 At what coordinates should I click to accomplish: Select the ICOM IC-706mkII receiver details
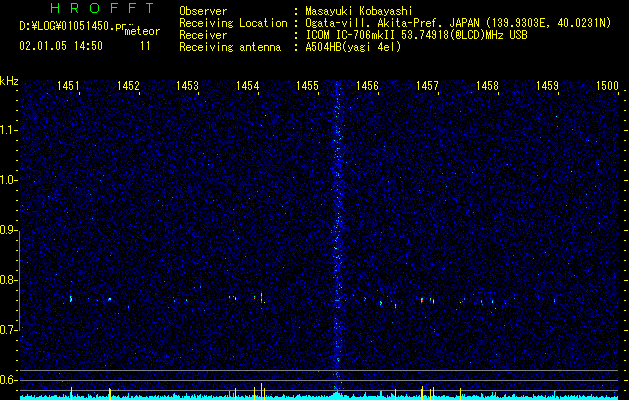416,35
